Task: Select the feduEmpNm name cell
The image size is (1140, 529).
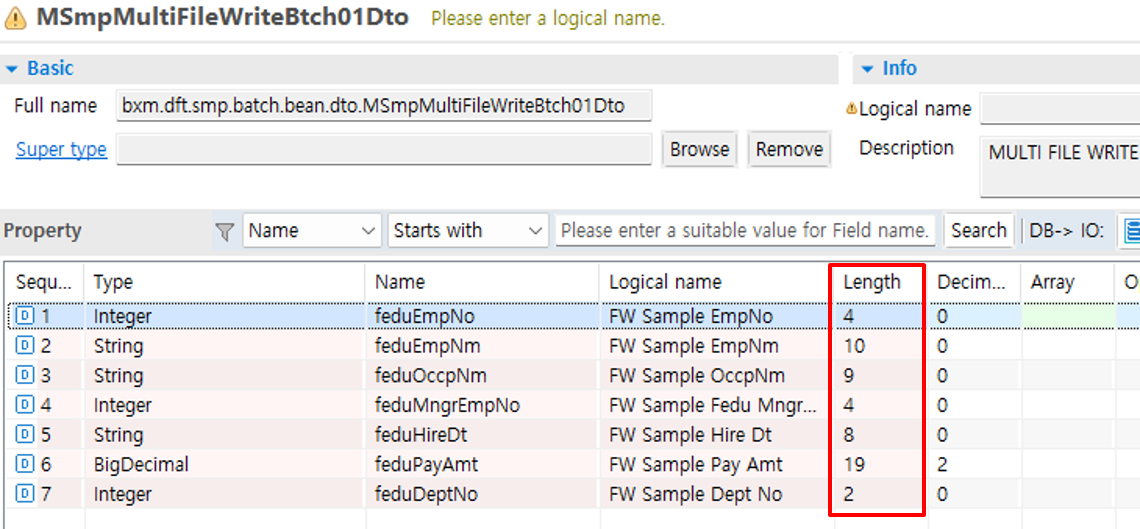Action: pyautogui.click(x=483, y=347)
